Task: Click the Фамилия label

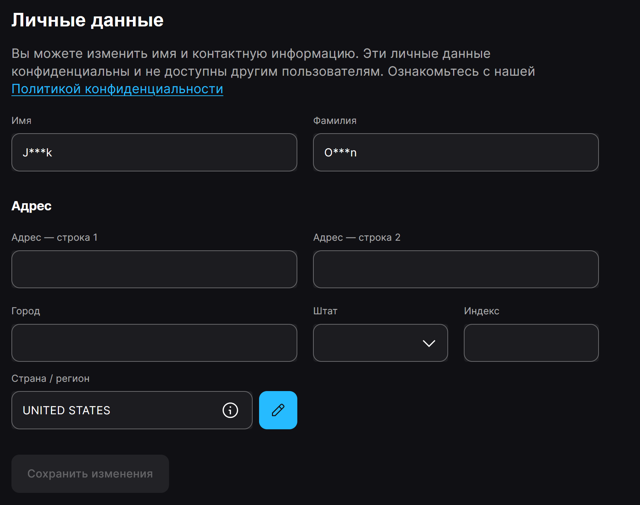Action: pos(335,121)
